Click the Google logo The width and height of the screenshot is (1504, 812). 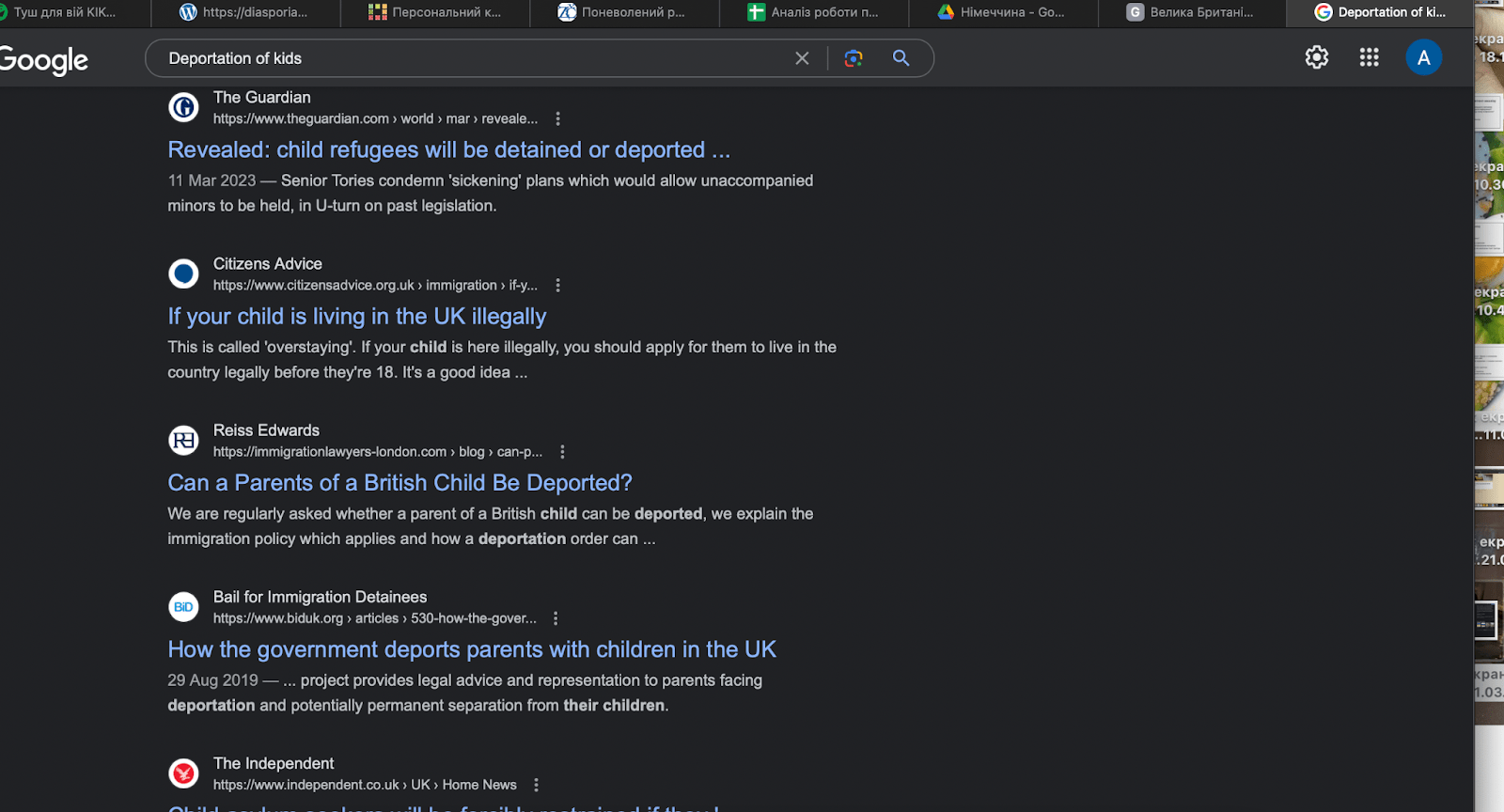point(44,60)
